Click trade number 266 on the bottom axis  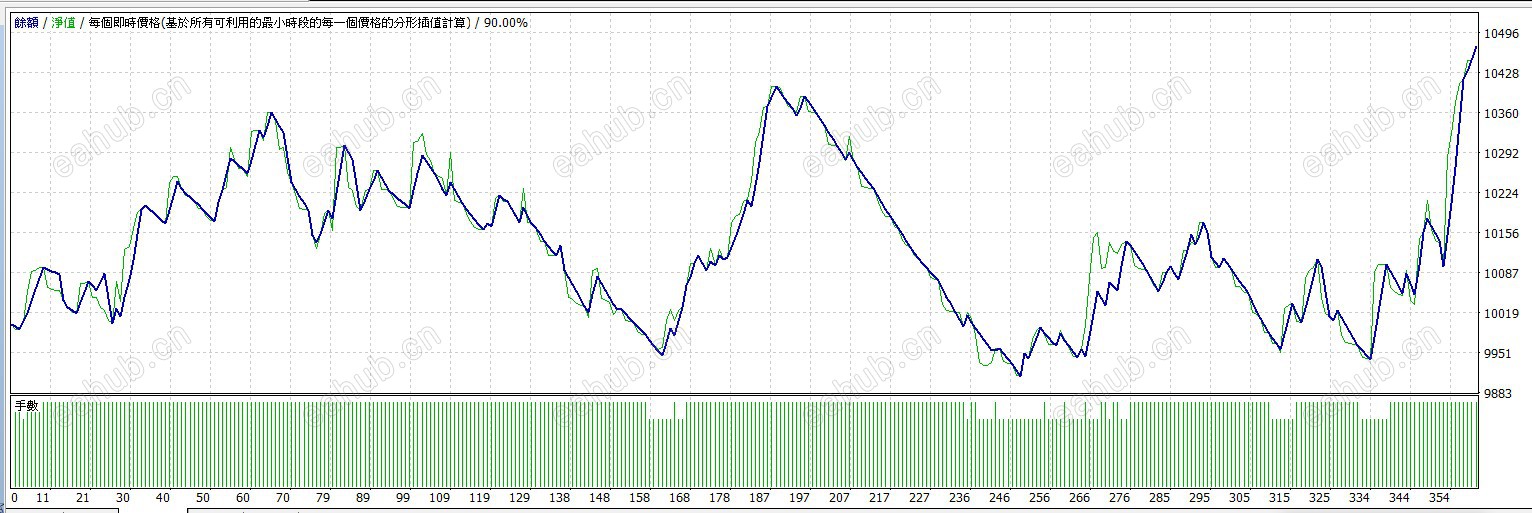(1079, 498)
